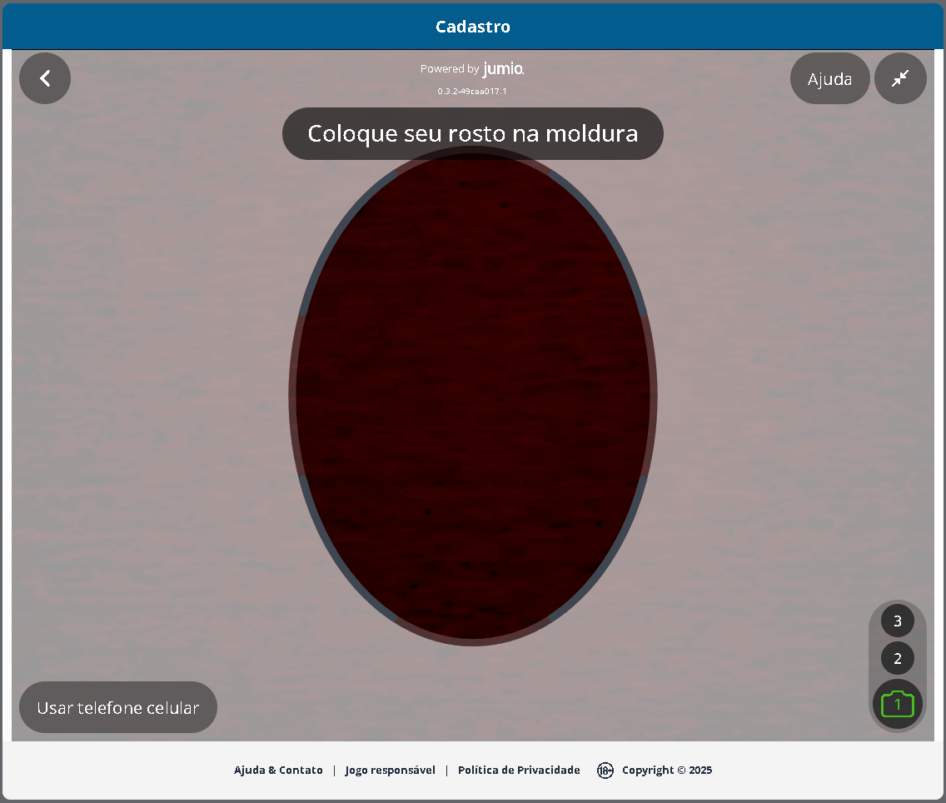This screenshot has height=803, width=946.
Task: Select step 3 indicator circle
Action: click(897, 621)
